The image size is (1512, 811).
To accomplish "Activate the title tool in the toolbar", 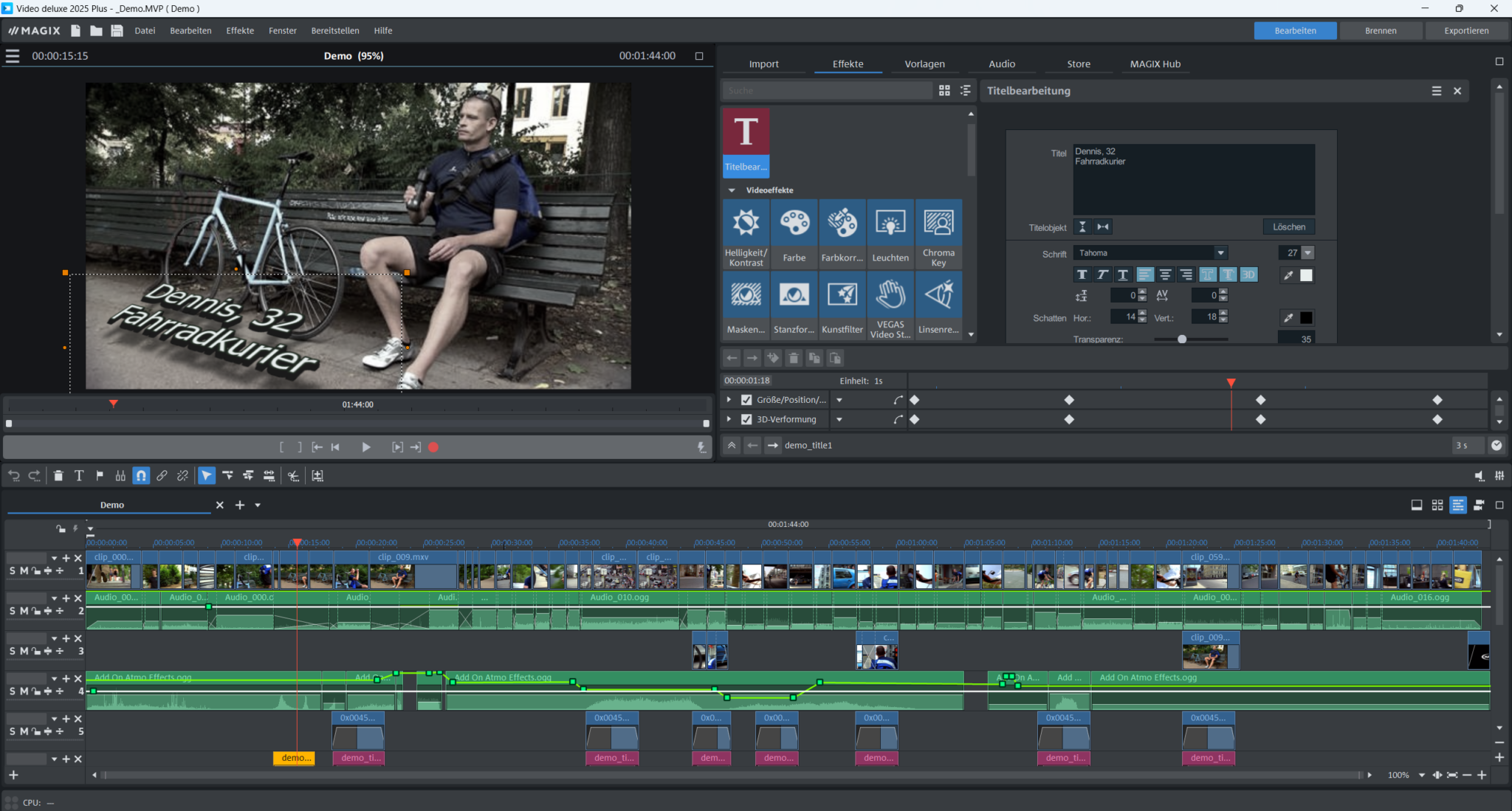I will point(78,475).
